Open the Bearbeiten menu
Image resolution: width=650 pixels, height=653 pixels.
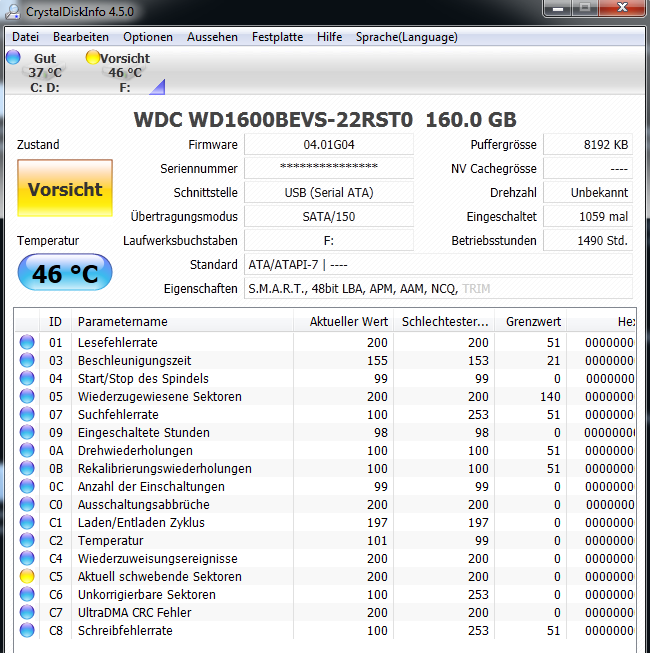point(81,37)
